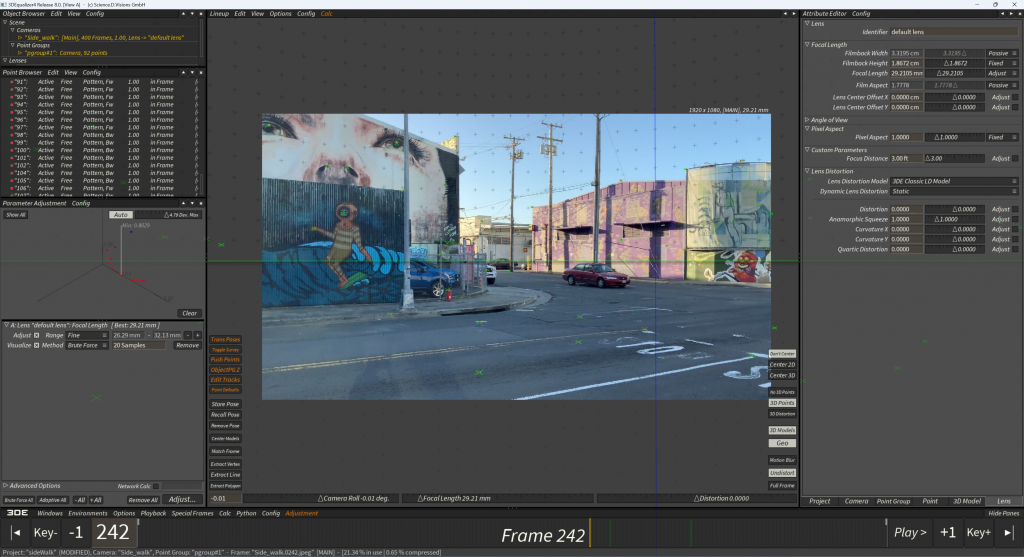Expand the Angle of View section
This screenshot has width=1024, height=557.
click(x=807, y=120)
